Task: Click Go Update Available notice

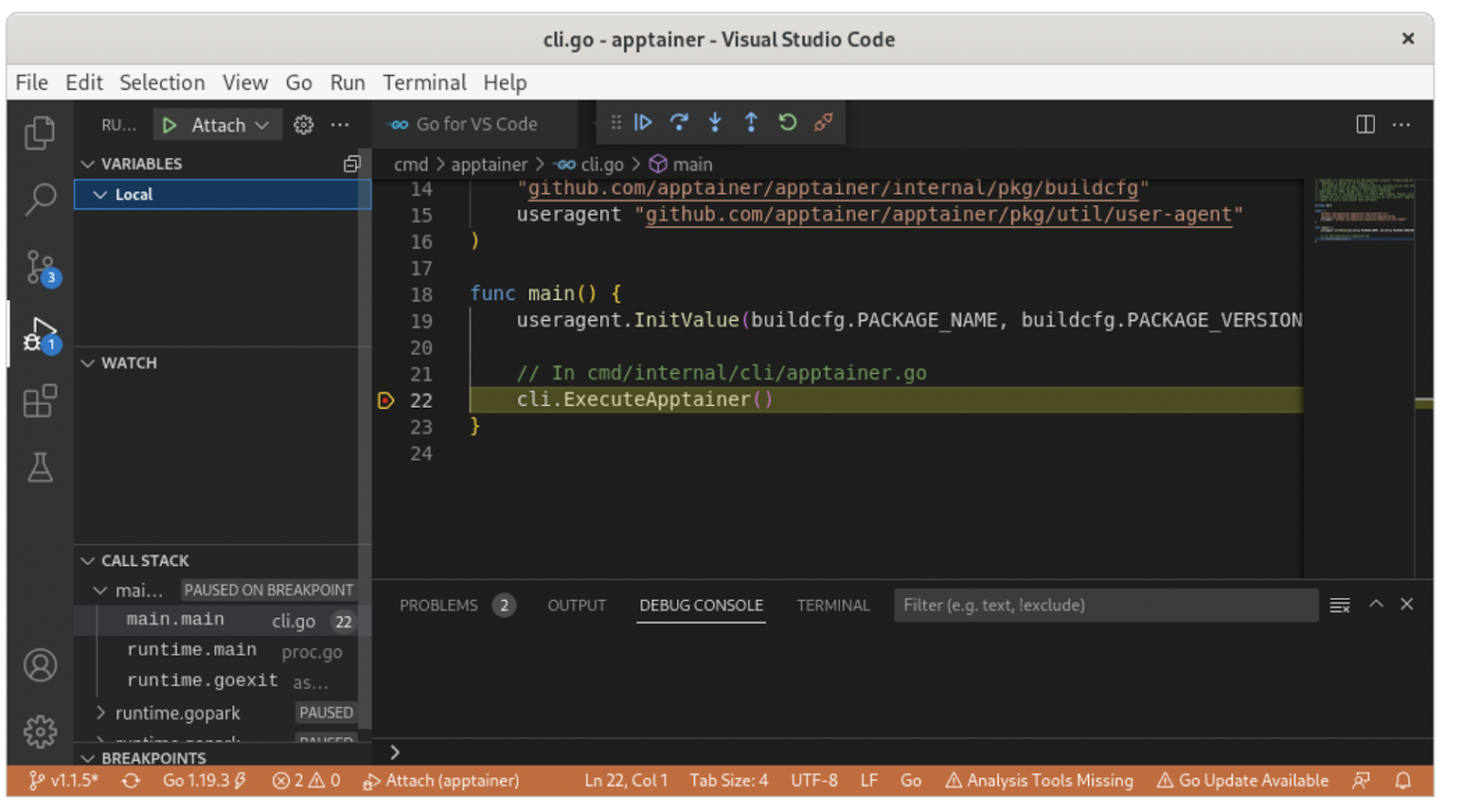Action: (1243, 781)
